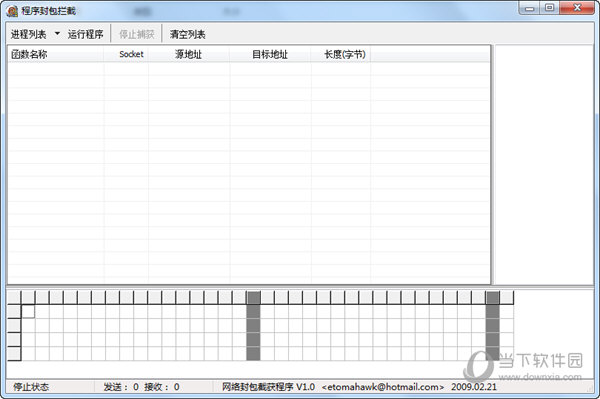Select the highlighted first cell in hex grid
This screenshot has width=600, height=399.
[28, 311]
